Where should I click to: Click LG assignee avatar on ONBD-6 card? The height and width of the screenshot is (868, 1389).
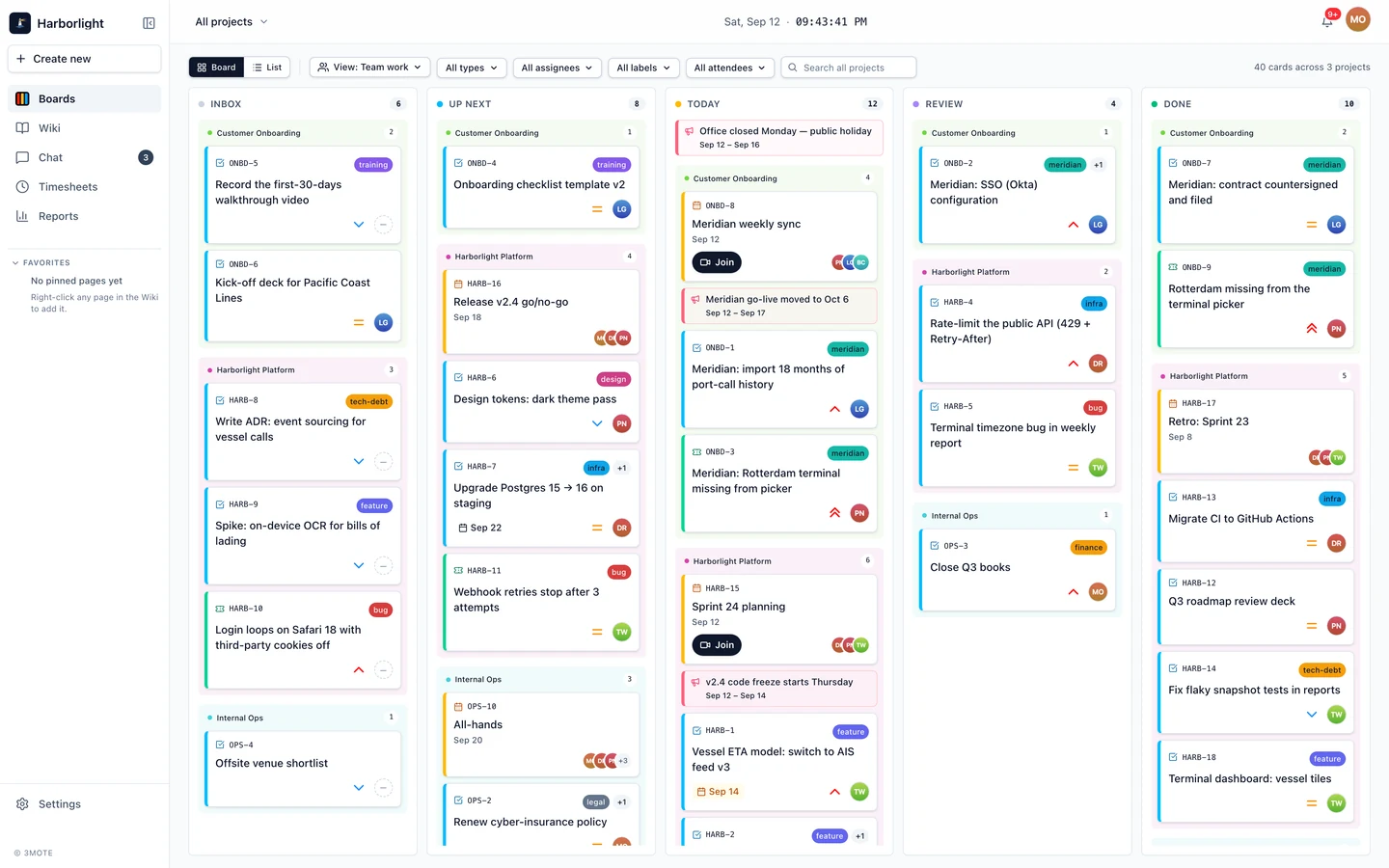[383, 323]
